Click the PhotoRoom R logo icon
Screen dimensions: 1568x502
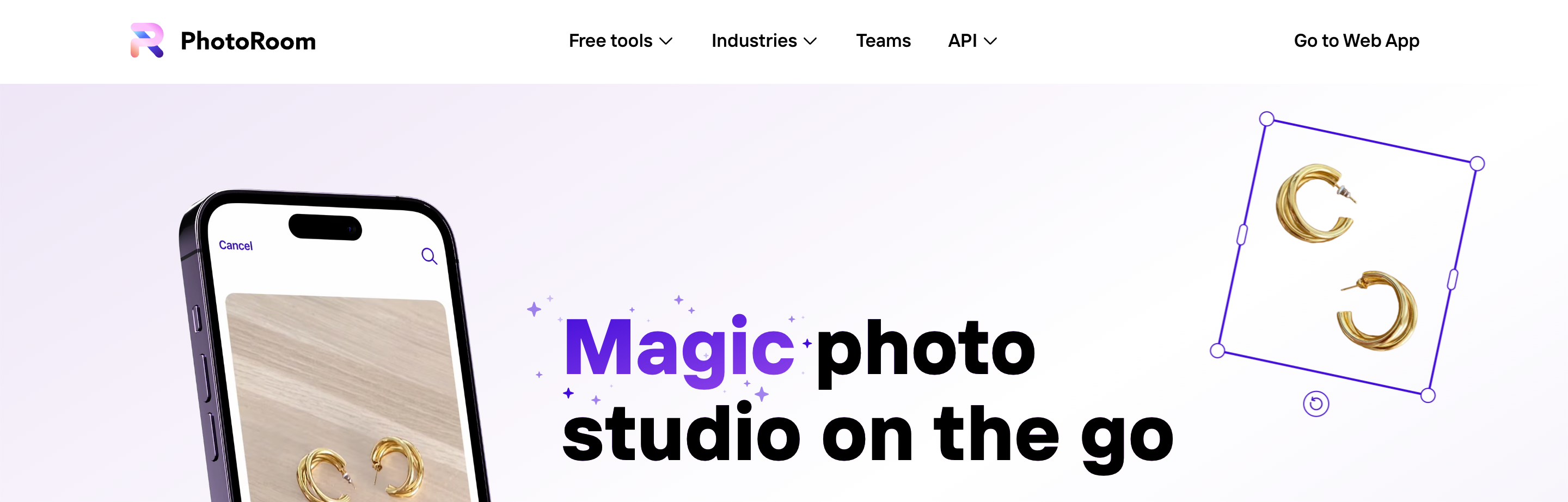tap(146, 40)
